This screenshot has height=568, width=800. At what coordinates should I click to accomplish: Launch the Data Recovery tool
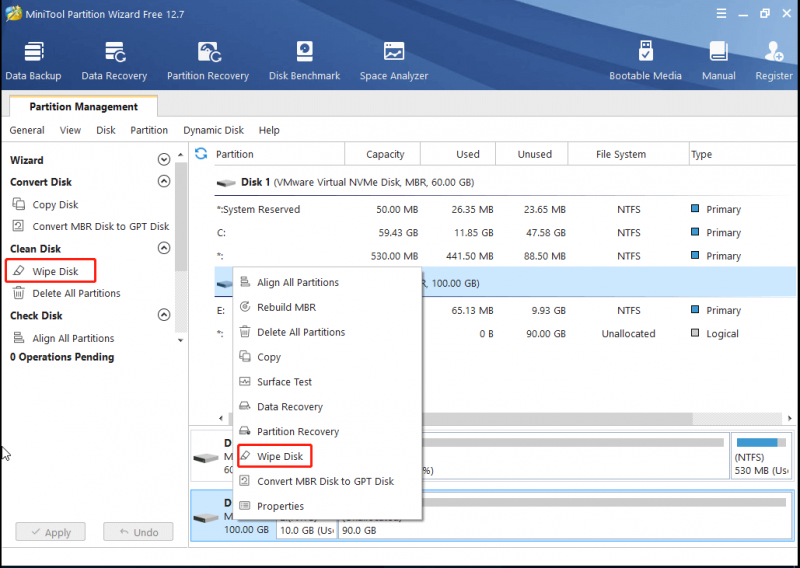tap(114, 61)
